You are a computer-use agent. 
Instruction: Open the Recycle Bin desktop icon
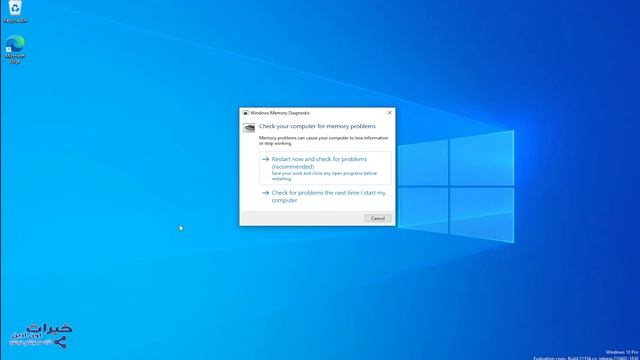point(15,11)
